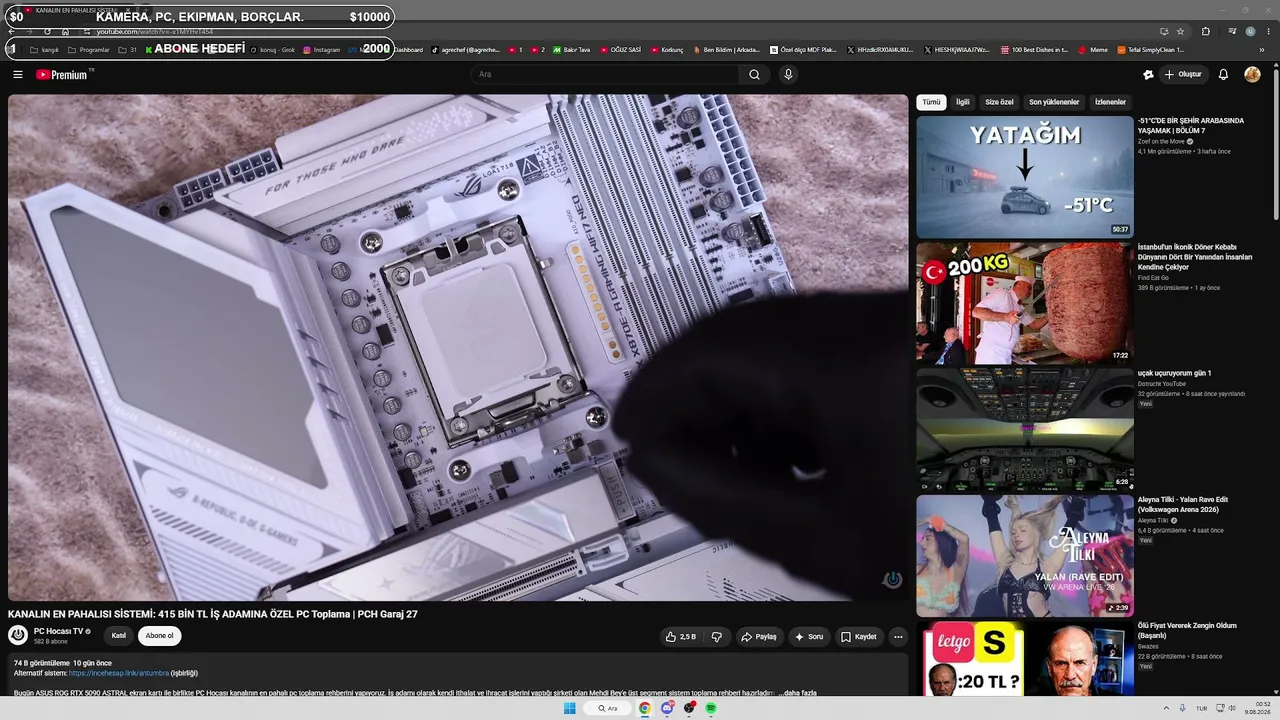Open the Chrome profile icon in the toolbar
1280x720 pixels.
(x=1250, y=31)
